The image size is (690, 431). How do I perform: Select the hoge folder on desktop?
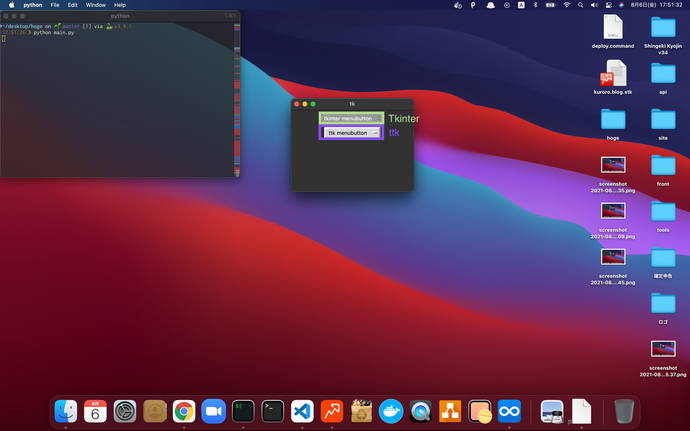coord(613,119)
